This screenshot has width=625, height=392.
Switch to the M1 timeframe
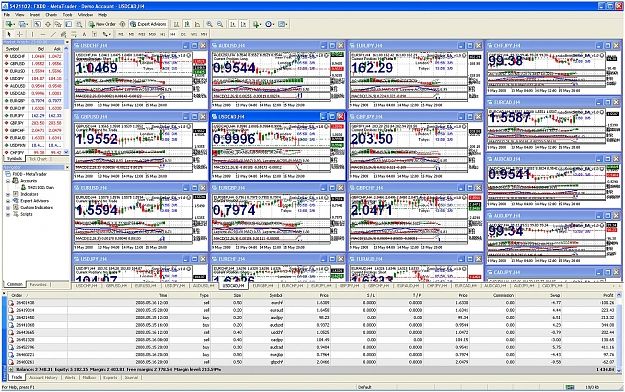click(121, 34)
